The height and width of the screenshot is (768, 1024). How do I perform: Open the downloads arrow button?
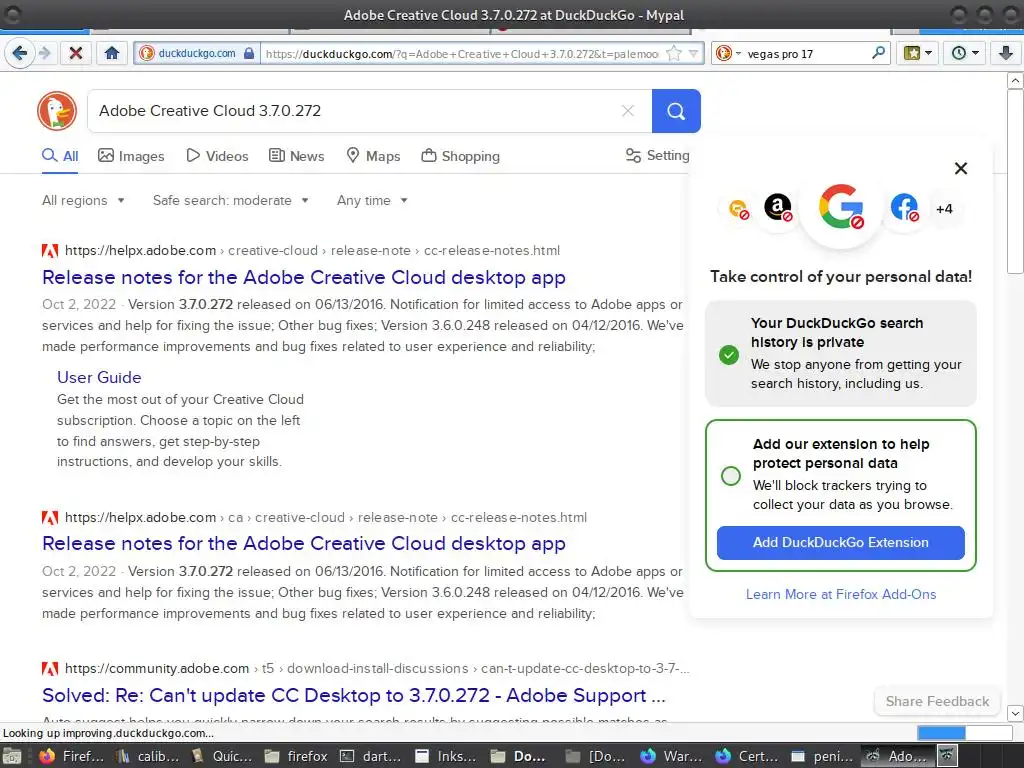pos(1006,53)
